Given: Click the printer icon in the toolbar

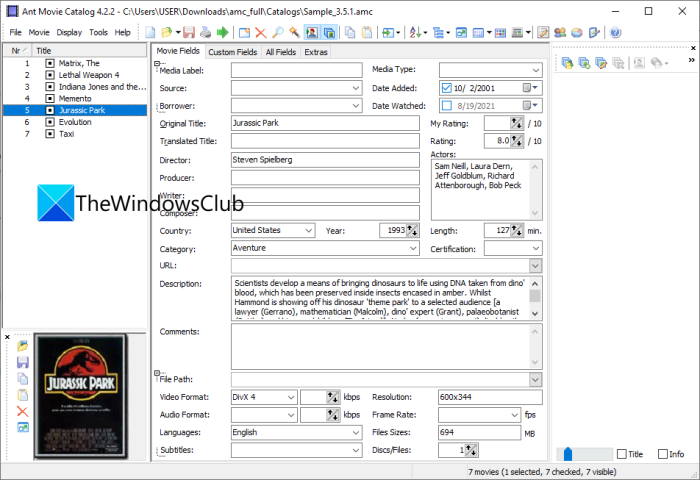Looking at the screenshot, I should (206, 33).
